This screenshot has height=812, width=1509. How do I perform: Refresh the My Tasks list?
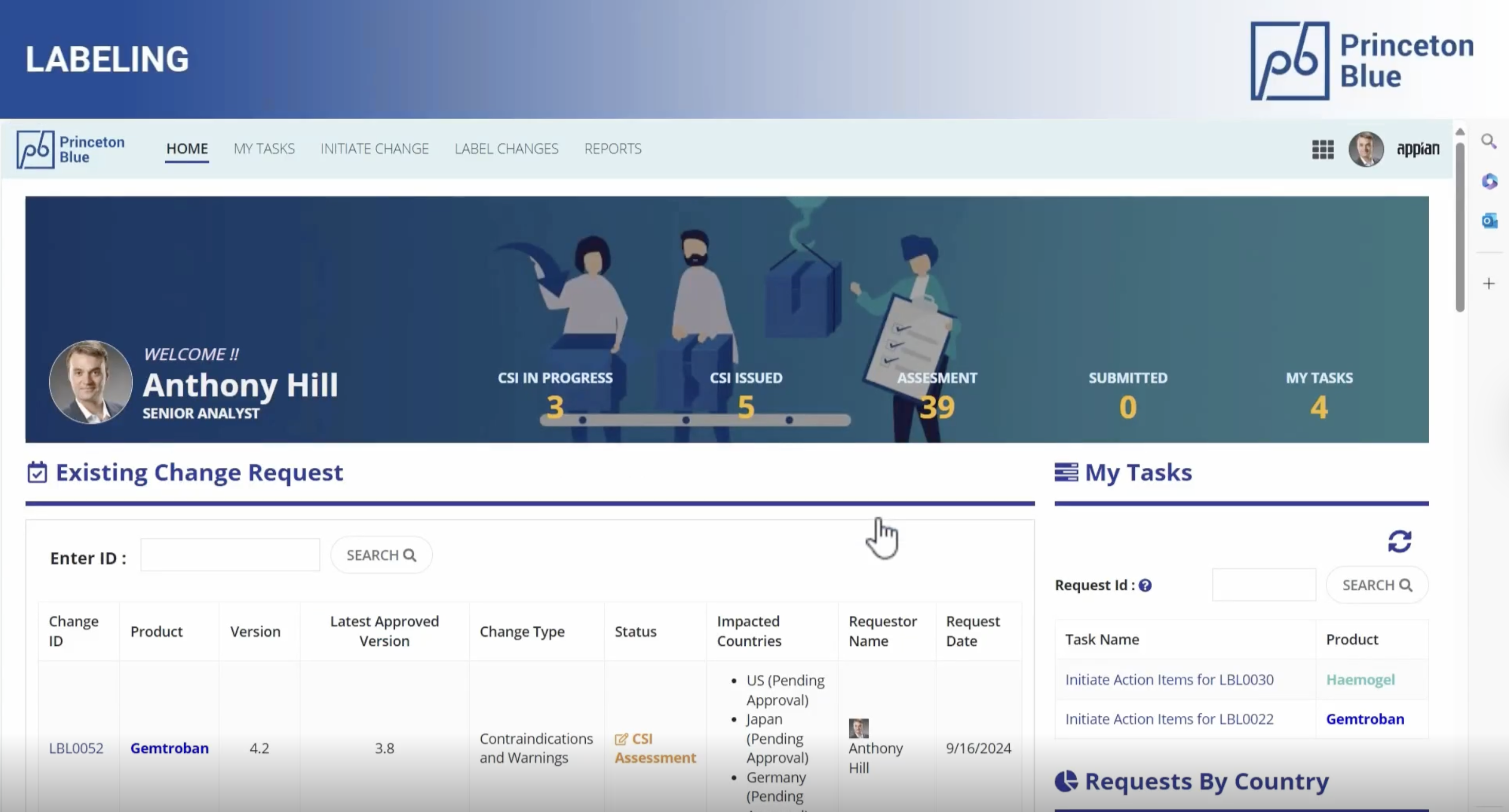tap(1399, 541)
